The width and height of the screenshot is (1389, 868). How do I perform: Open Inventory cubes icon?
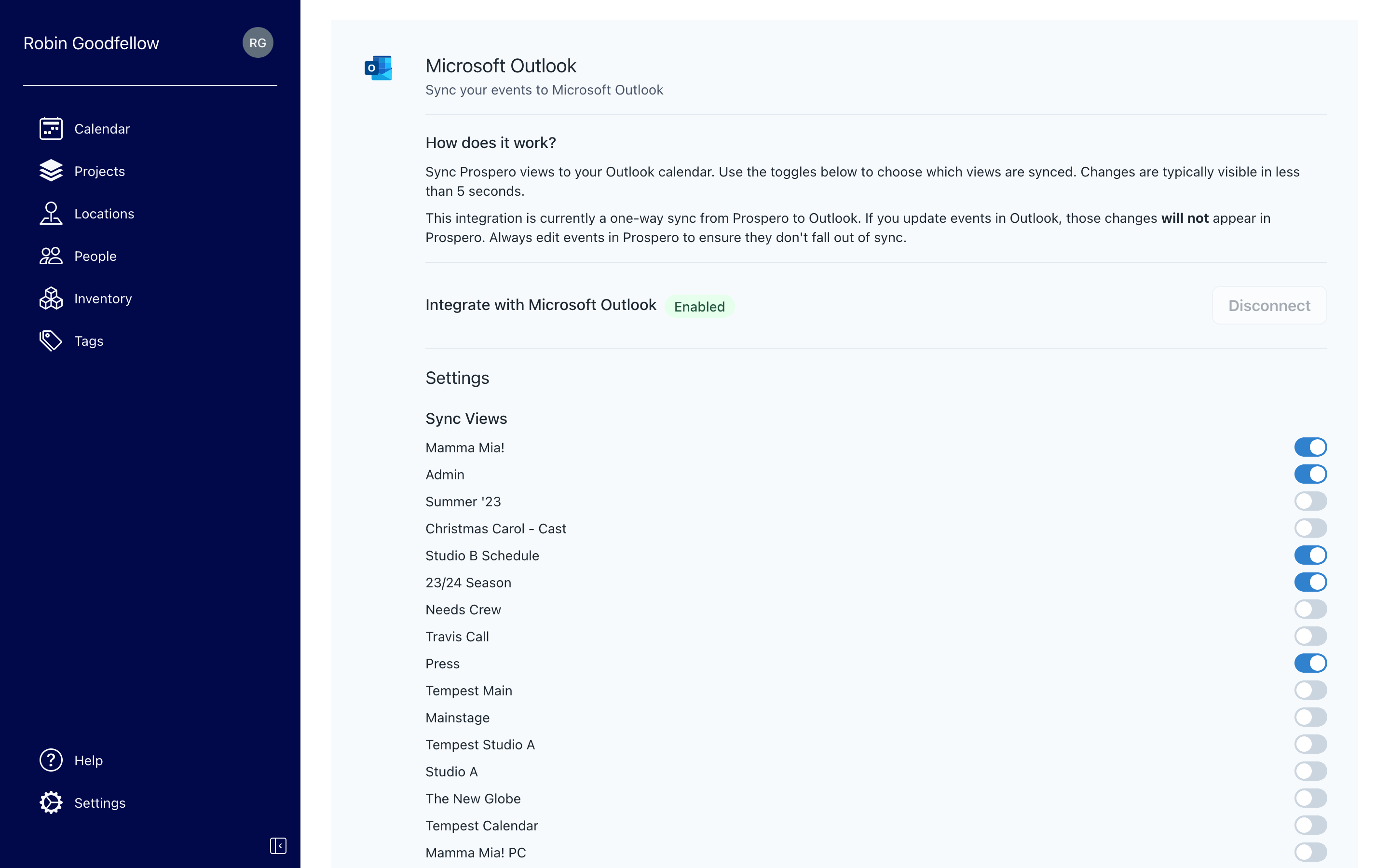coord(51,298)
